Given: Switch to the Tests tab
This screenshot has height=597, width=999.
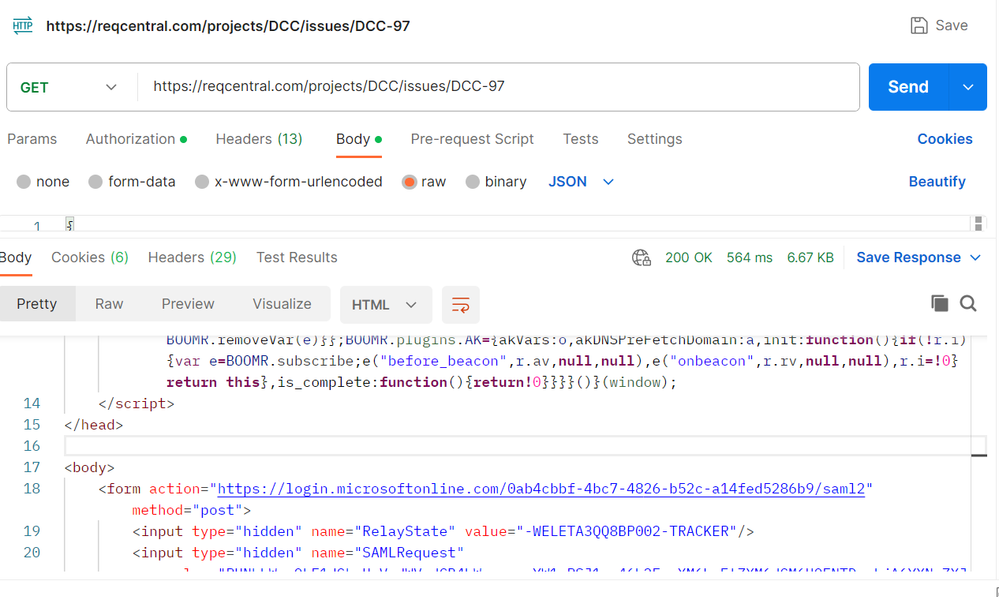Looking at the screenshot, I should [x=580, y=139].
